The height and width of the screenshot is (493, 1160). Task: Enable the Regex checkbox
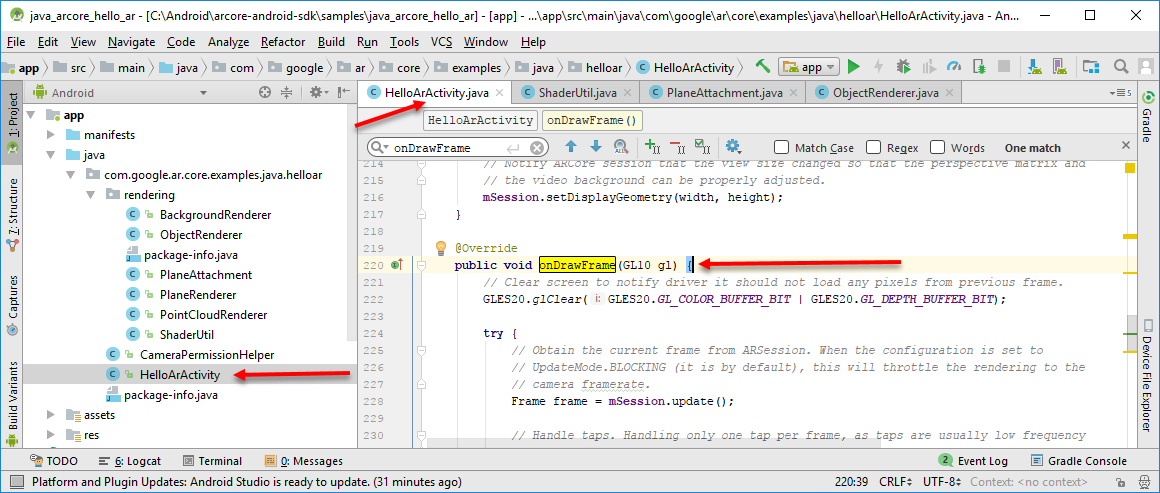(x=874, y=147)
